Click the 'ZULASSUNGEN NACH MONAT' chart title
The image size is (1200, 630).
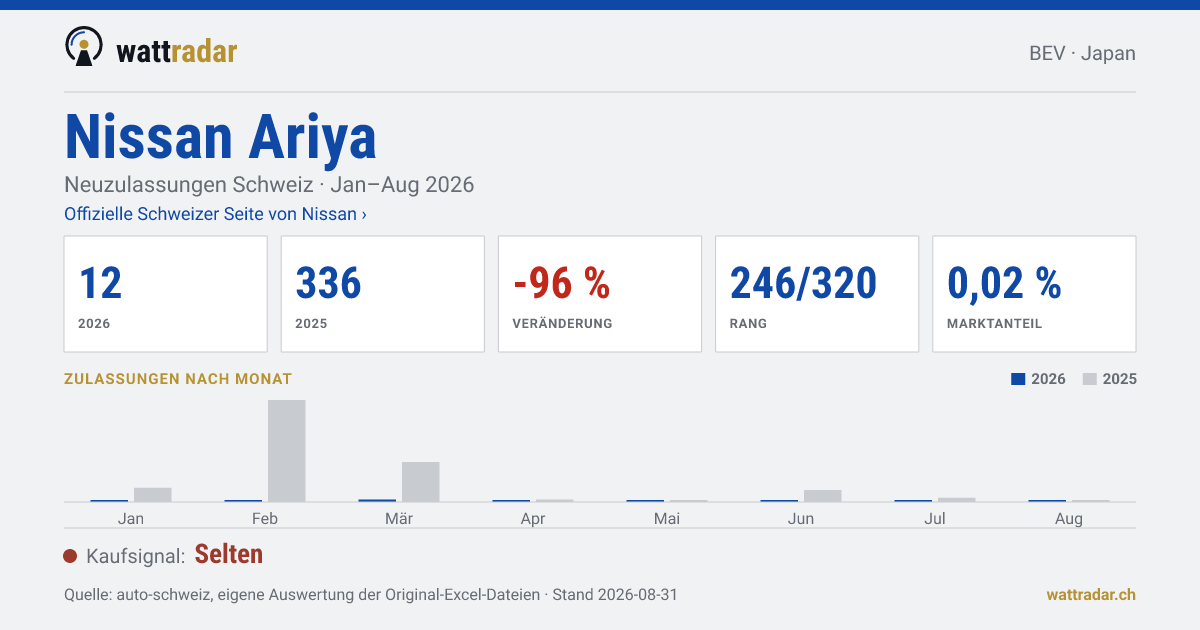point(178,379)
